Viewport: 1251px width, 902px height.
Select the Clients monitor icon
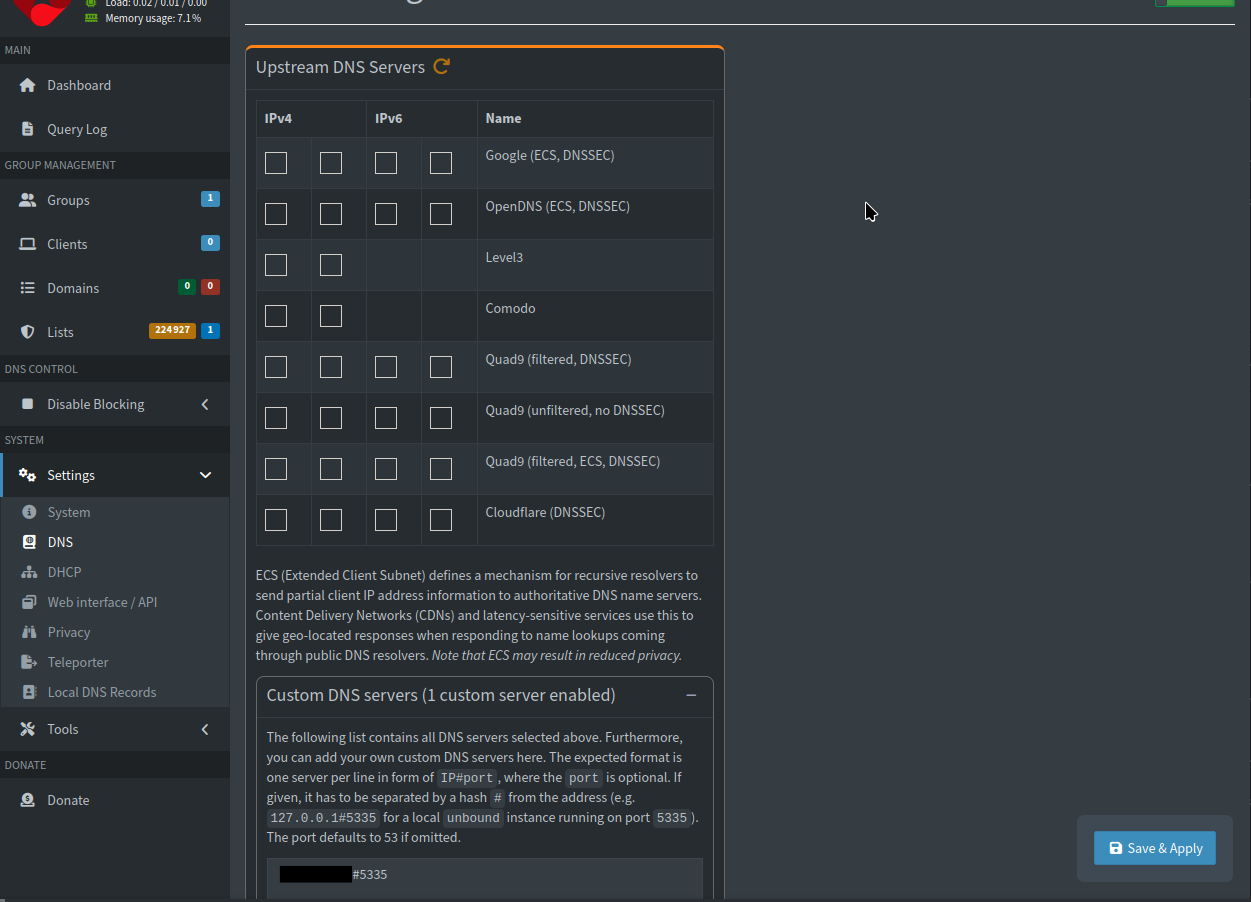pos(27,243)
